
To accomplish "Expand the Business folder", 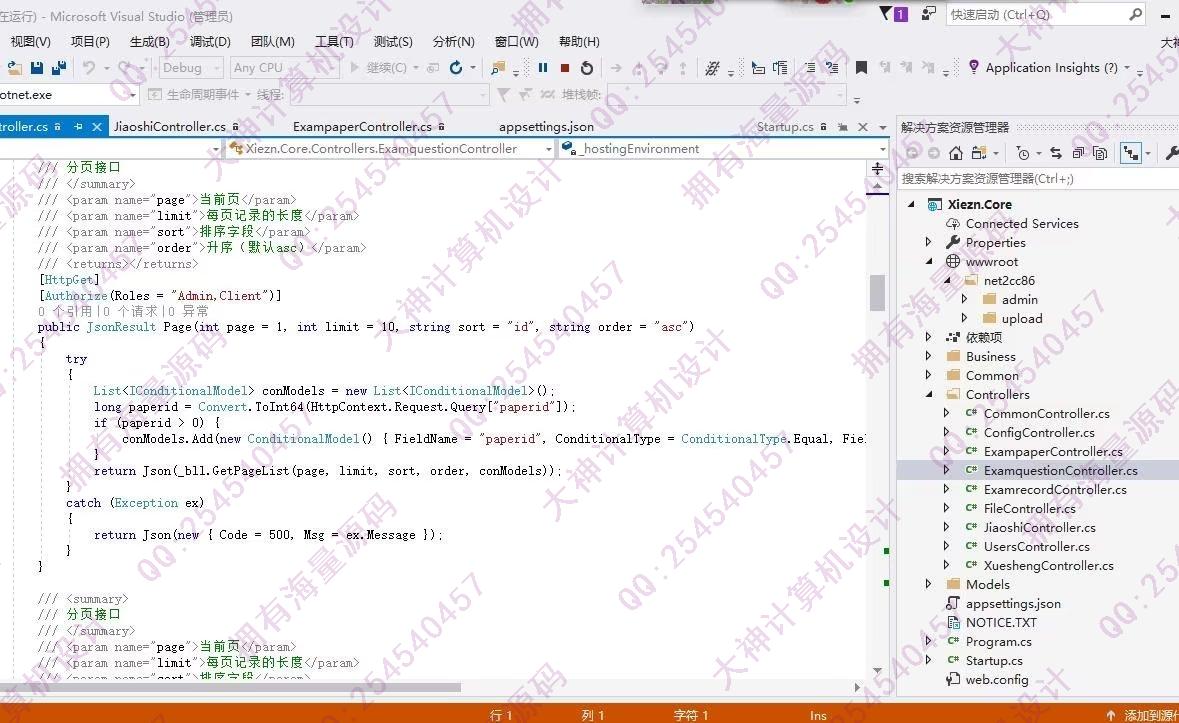I will click(929, 355).
